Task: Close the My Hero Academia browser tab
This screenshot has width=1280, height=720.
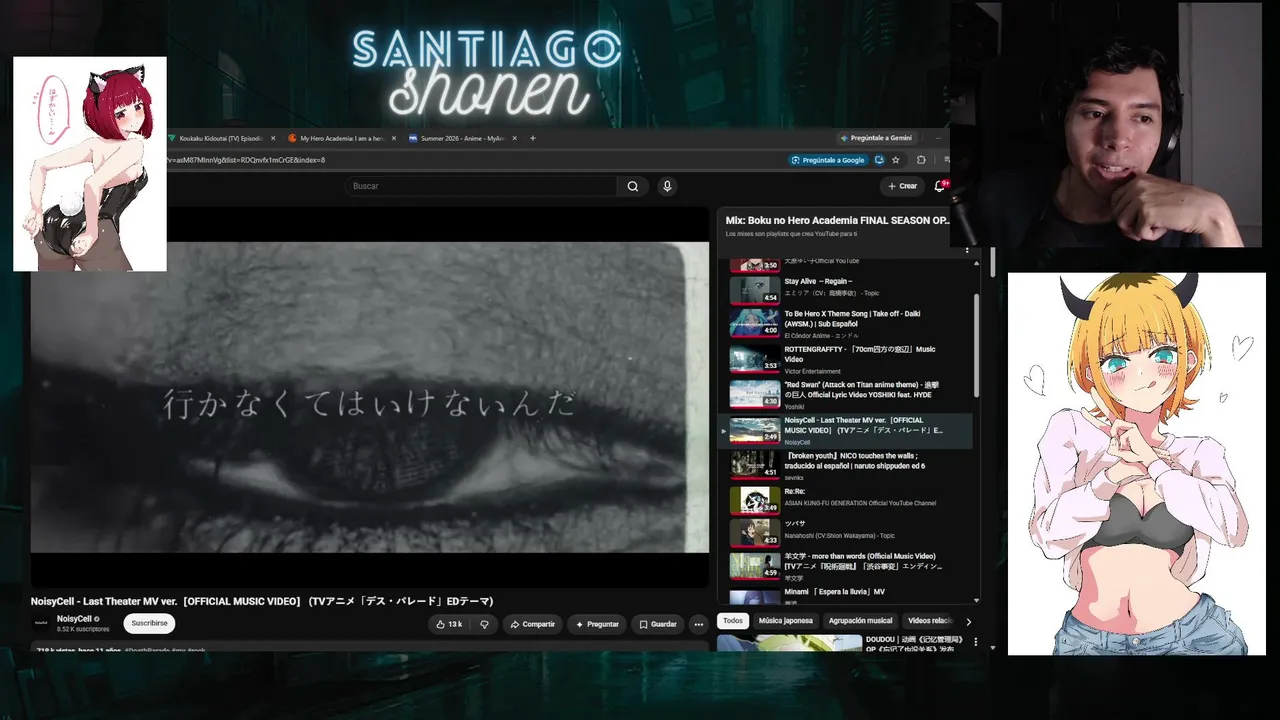Action: [x=394, y=138]
